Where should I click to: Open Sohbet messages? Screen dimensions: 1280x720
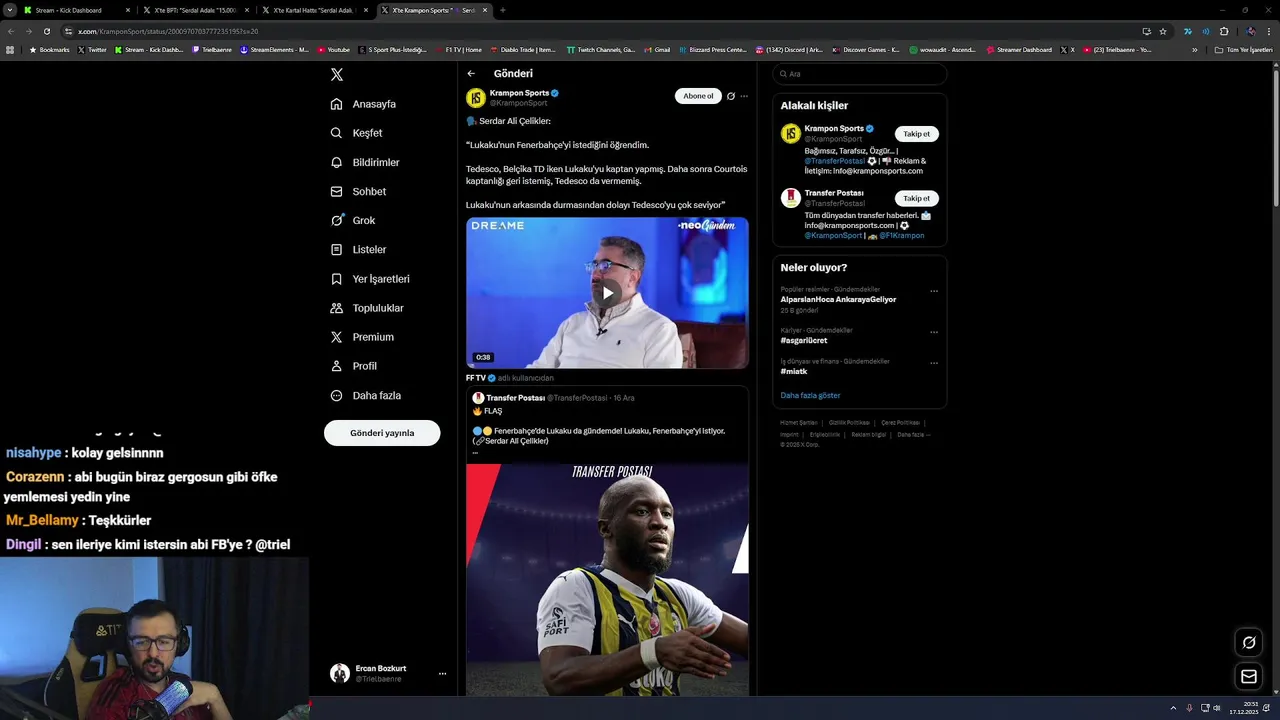click(x=358, y=191)
